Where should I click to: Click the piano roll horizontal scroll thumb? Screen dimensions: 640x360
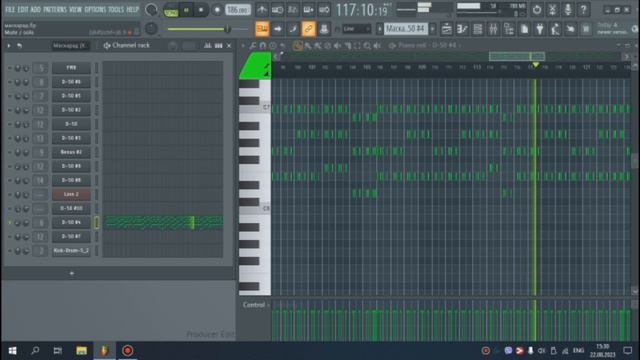coord(517,56)
